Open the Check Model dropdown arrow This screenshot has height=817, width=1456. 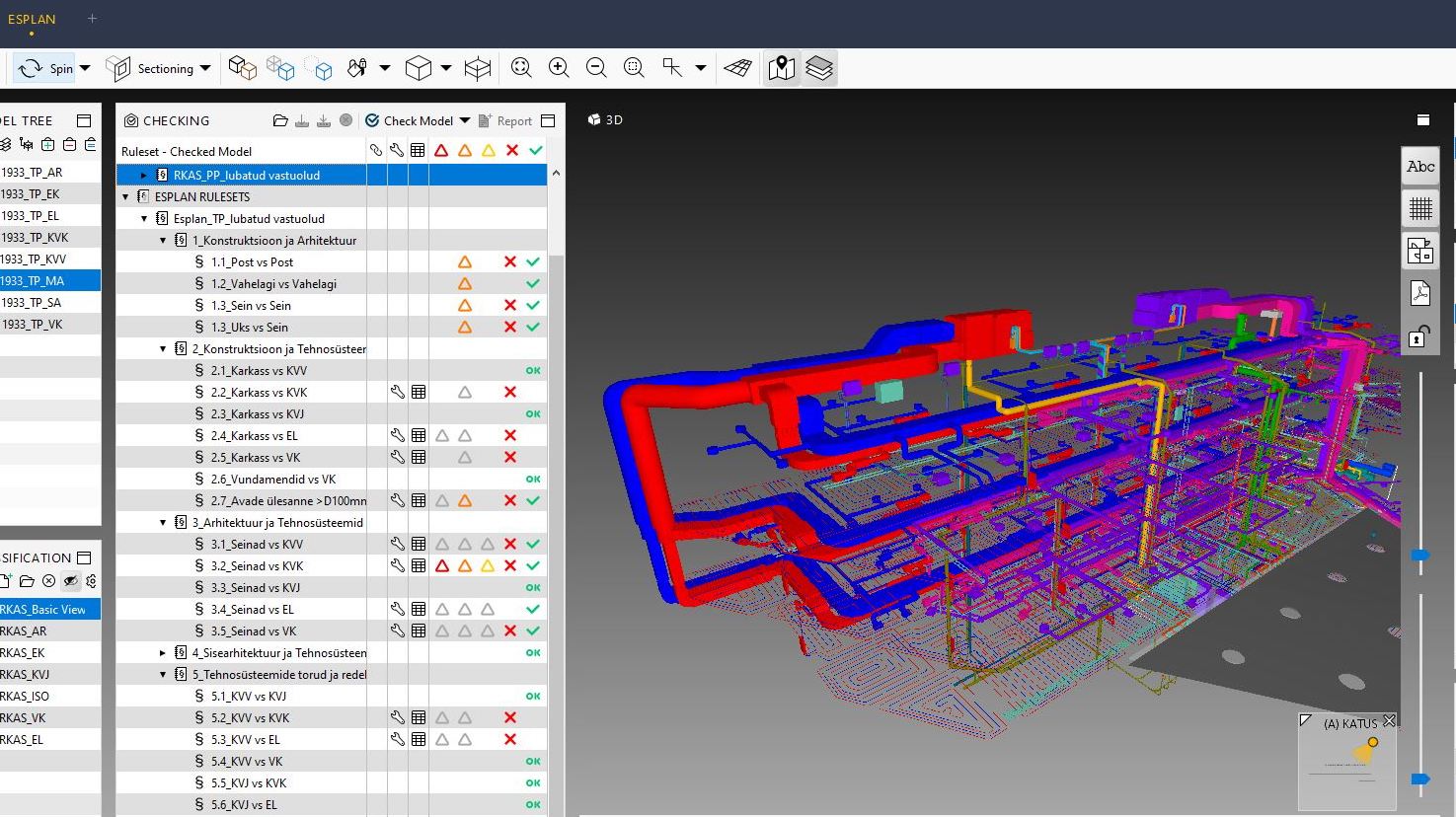(x=465, y=120)
